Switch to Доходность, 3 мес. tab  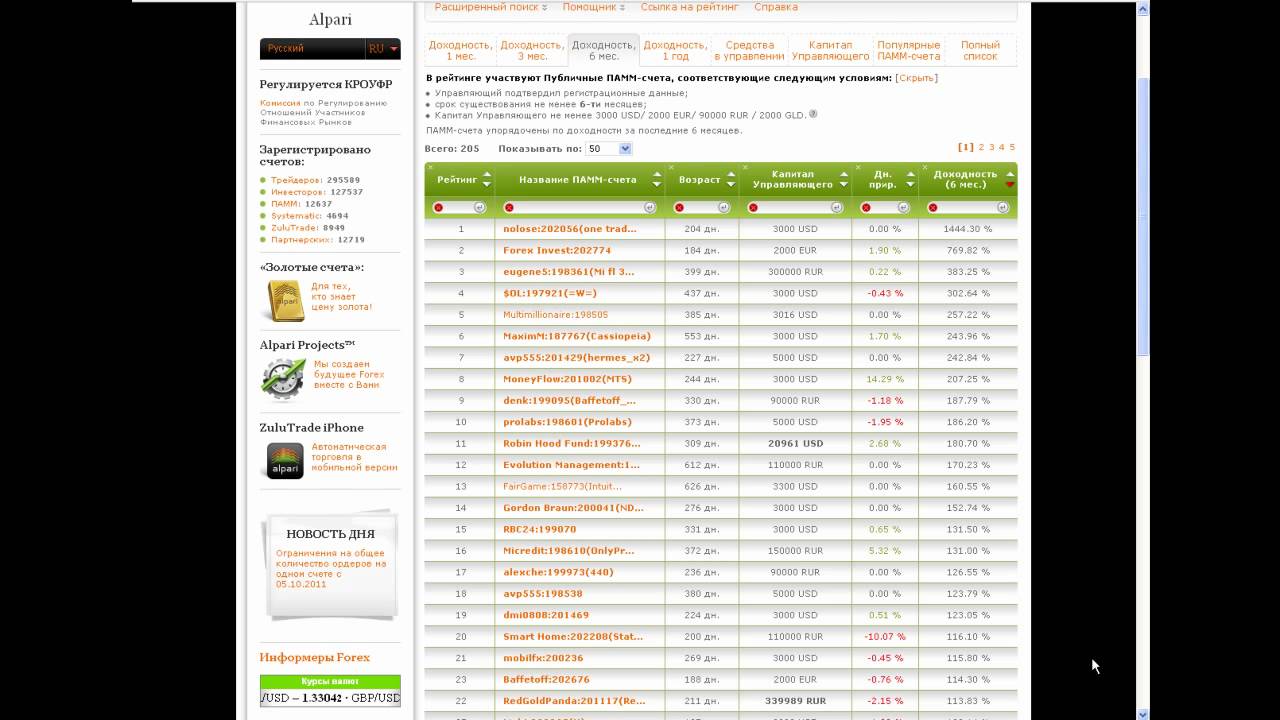tap(531, 50)
